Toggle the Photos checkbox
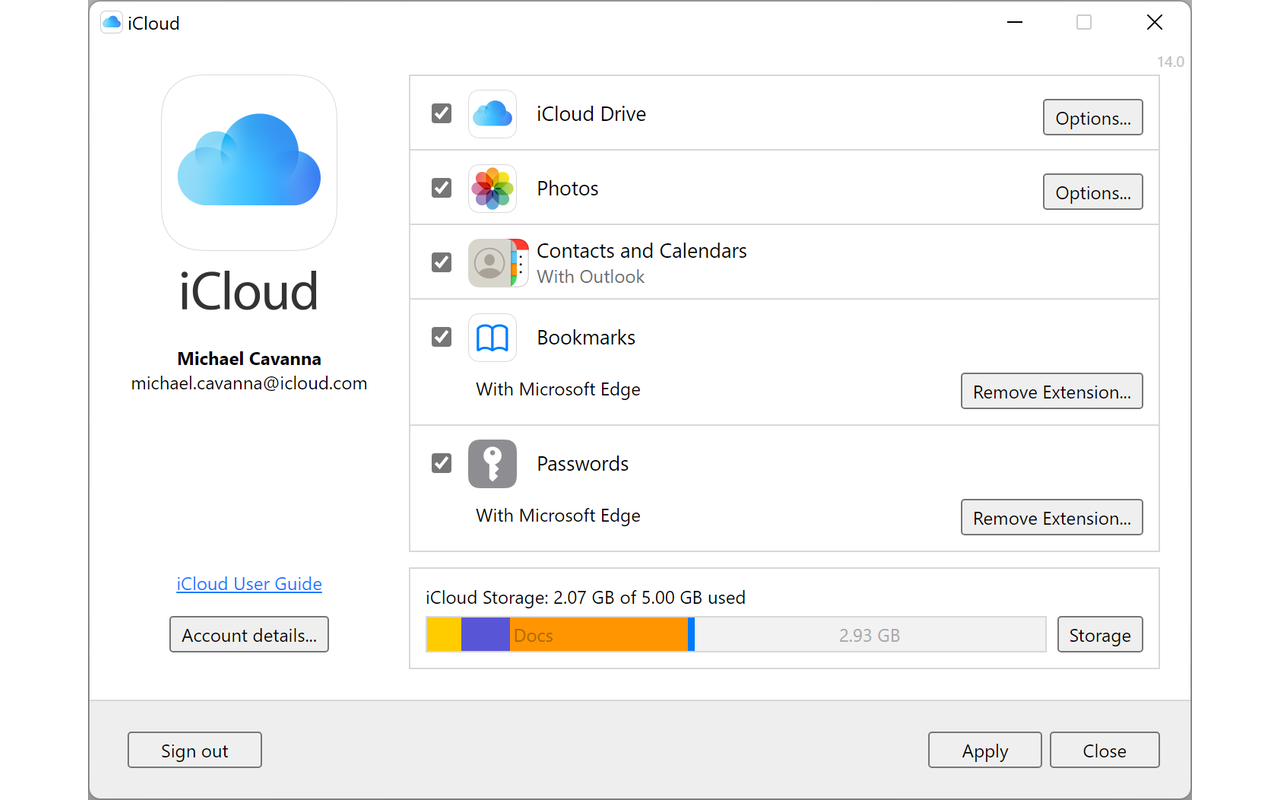 [x=441, y=188]
